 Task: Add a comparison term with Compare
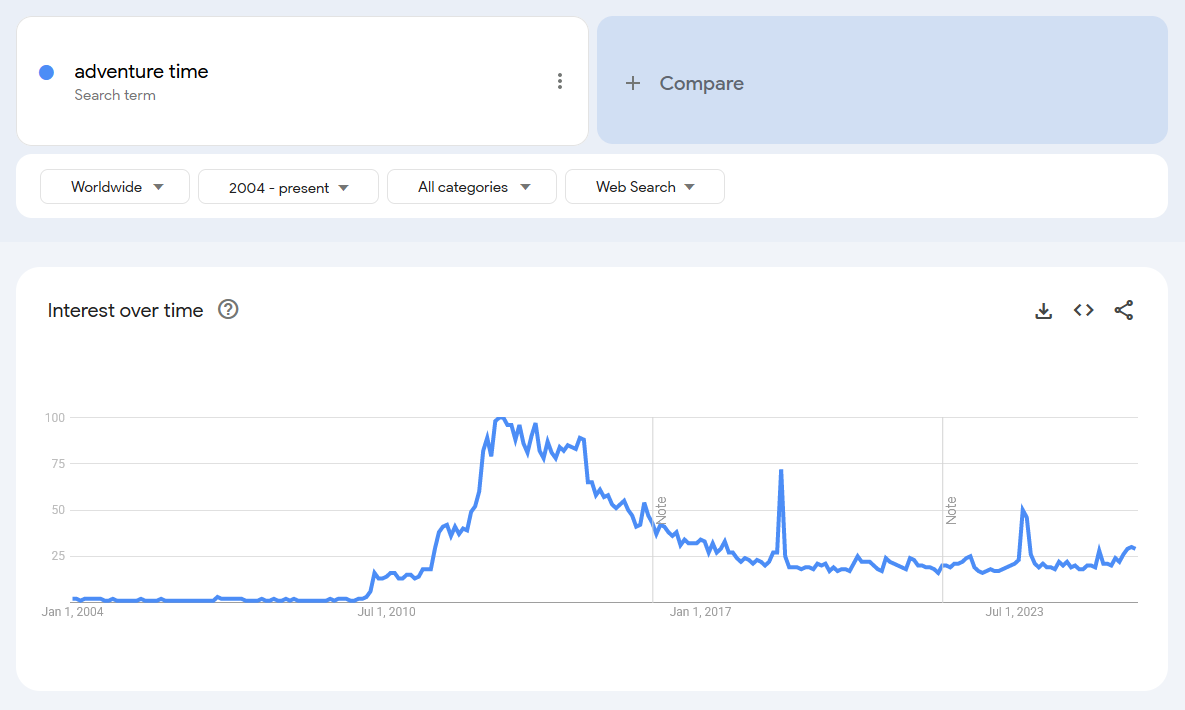882,81
